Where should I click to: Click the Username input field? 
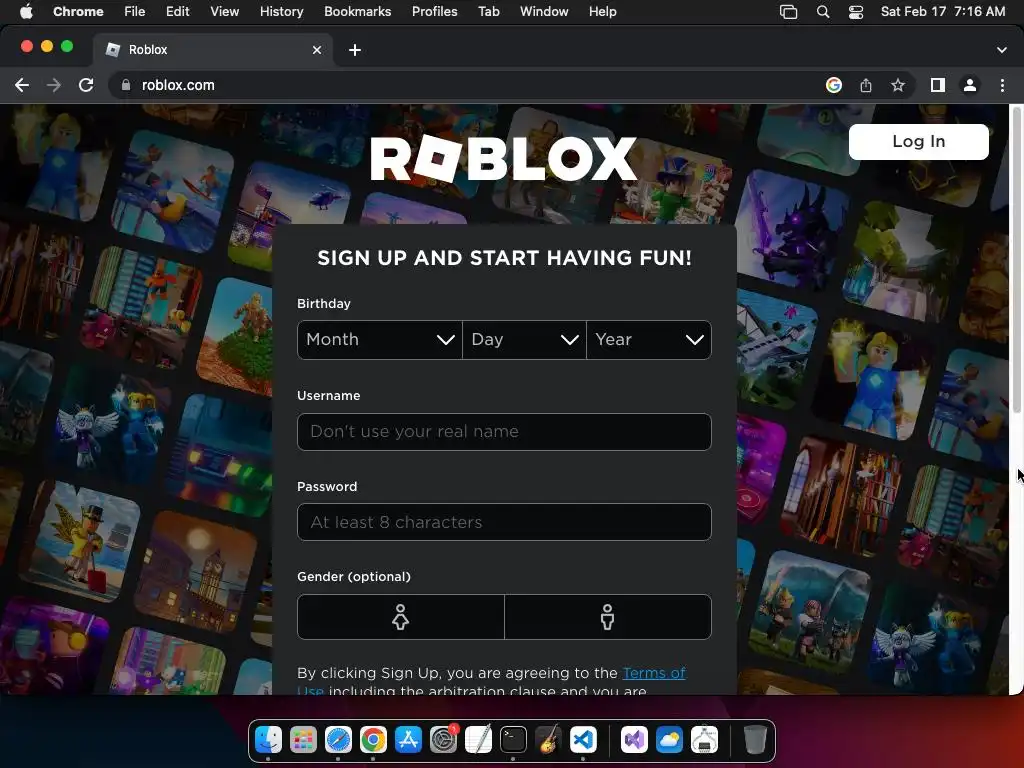tap(504, 432)
